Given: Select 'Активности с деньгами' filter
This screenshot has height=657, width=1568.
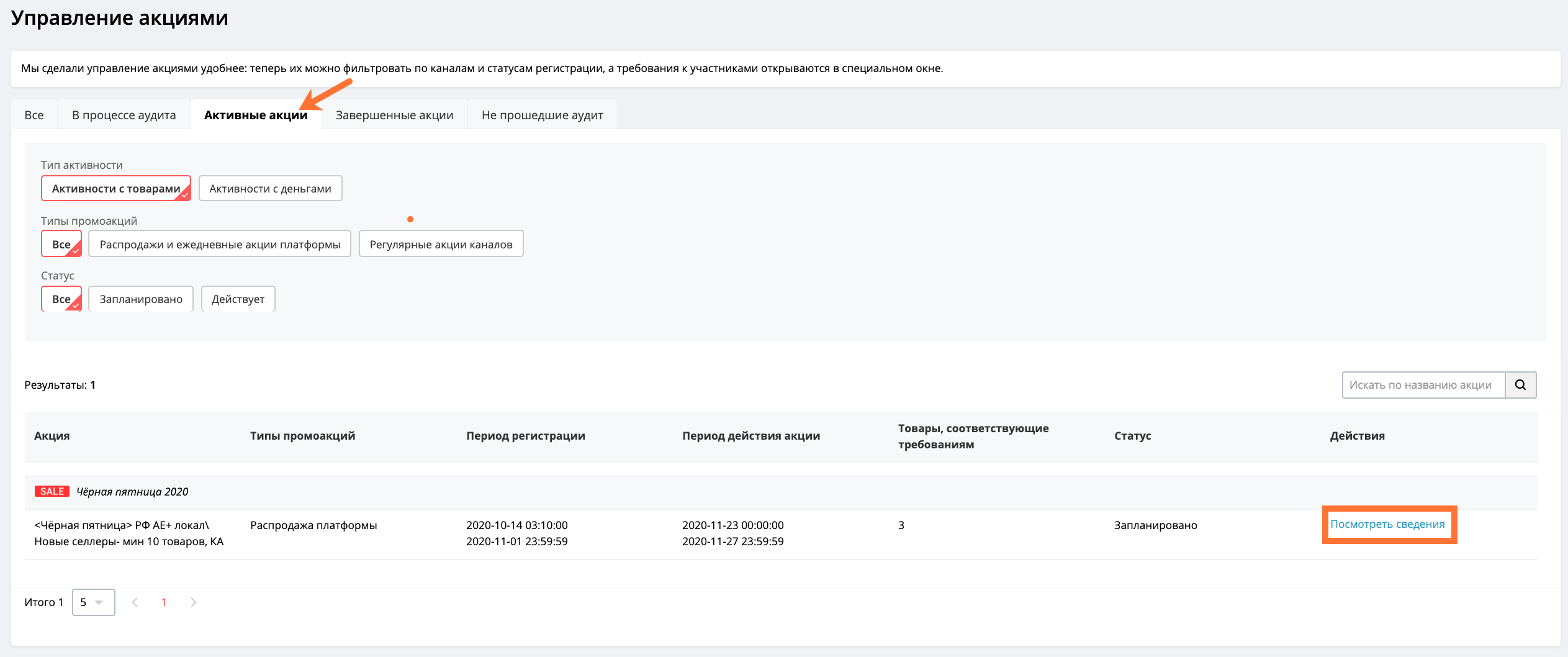Looking at the screenshot, I should pos(270,188).
